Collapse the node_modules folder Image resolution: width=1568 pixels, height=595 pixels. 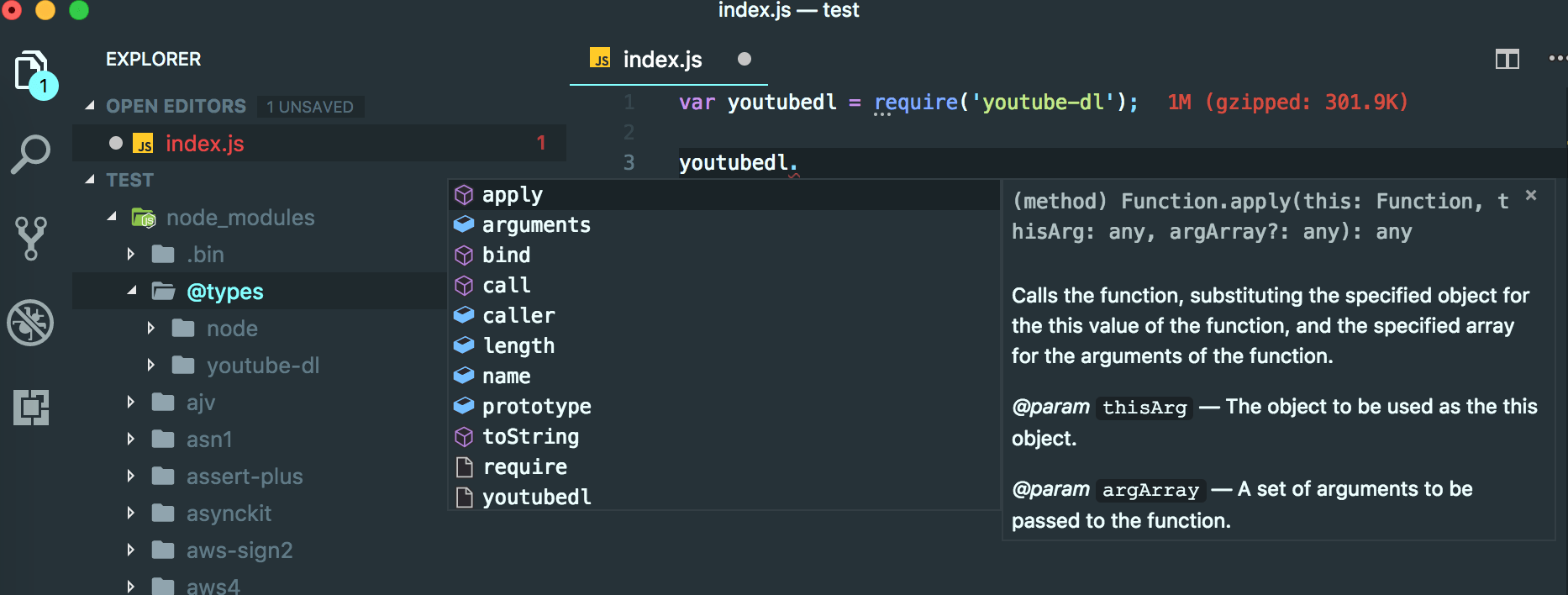(112, 217)
